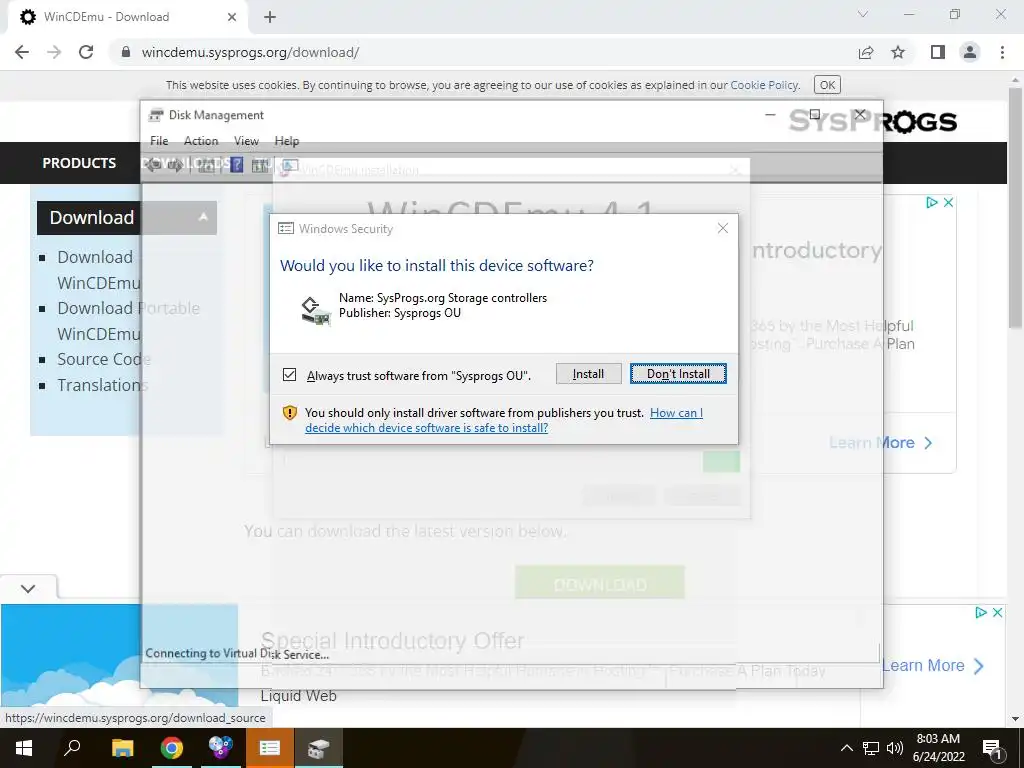The height and width of the screenshot is (768, 1024).
Task: Click the network icon in system tray
Action: [x=871, y=748]
